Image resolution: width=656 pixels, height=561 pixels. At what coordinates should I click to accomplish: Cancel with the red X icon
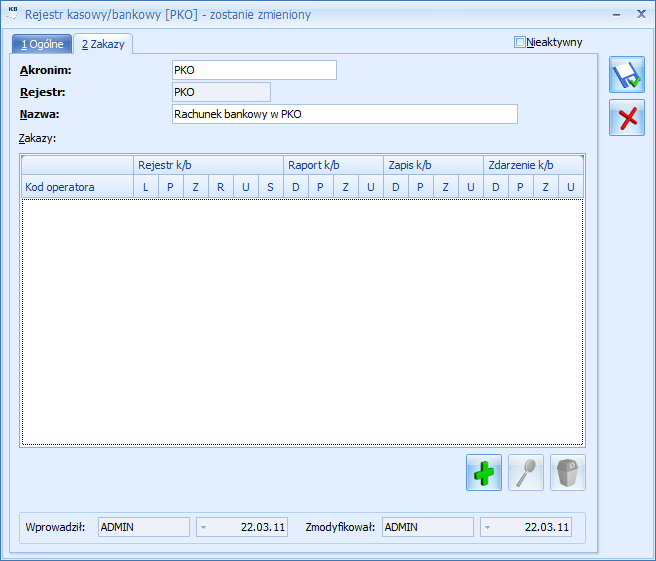coord(626,118)
